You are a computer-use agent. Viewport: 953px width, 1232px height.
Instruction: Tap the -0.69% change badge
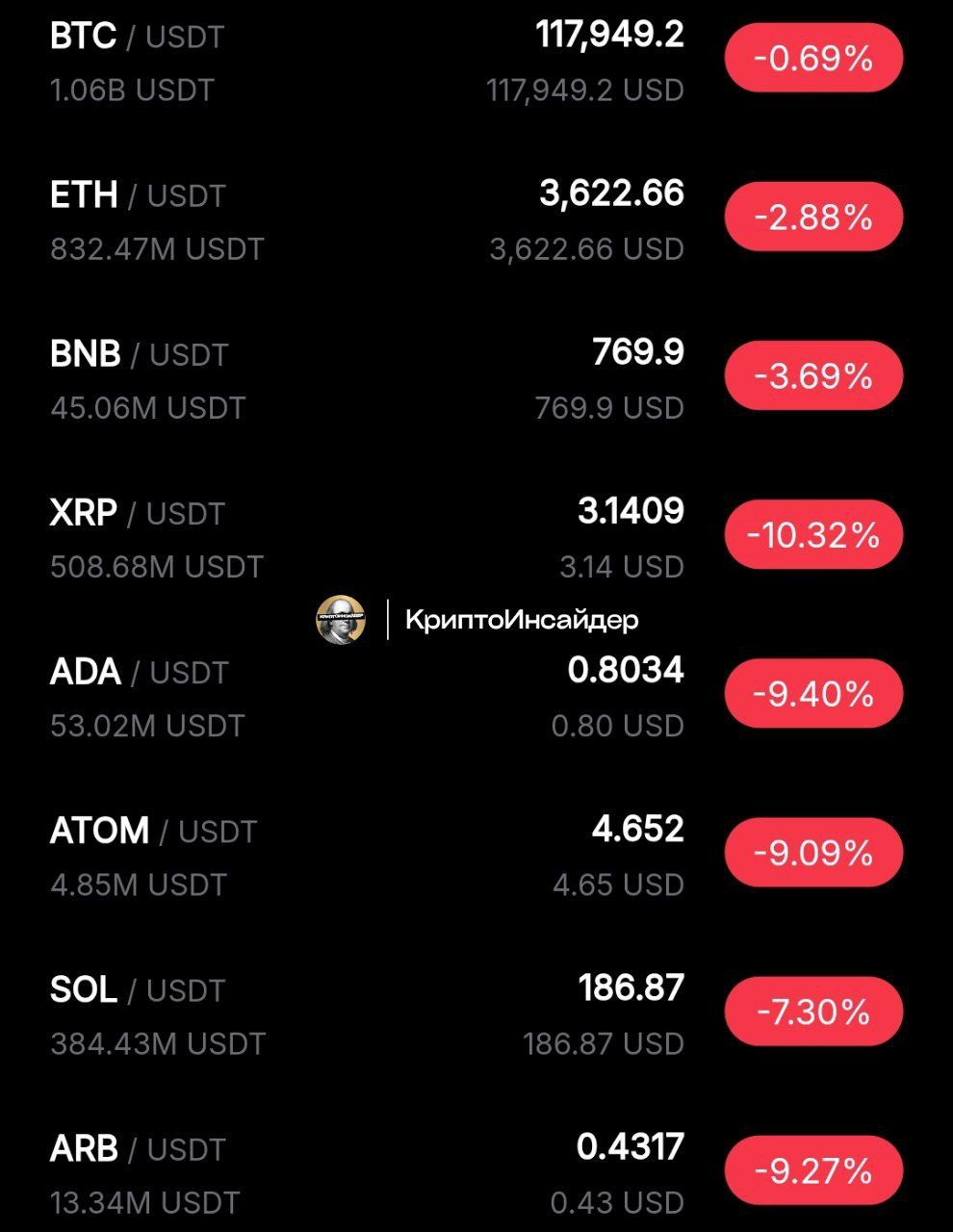[x=813, y=58]
